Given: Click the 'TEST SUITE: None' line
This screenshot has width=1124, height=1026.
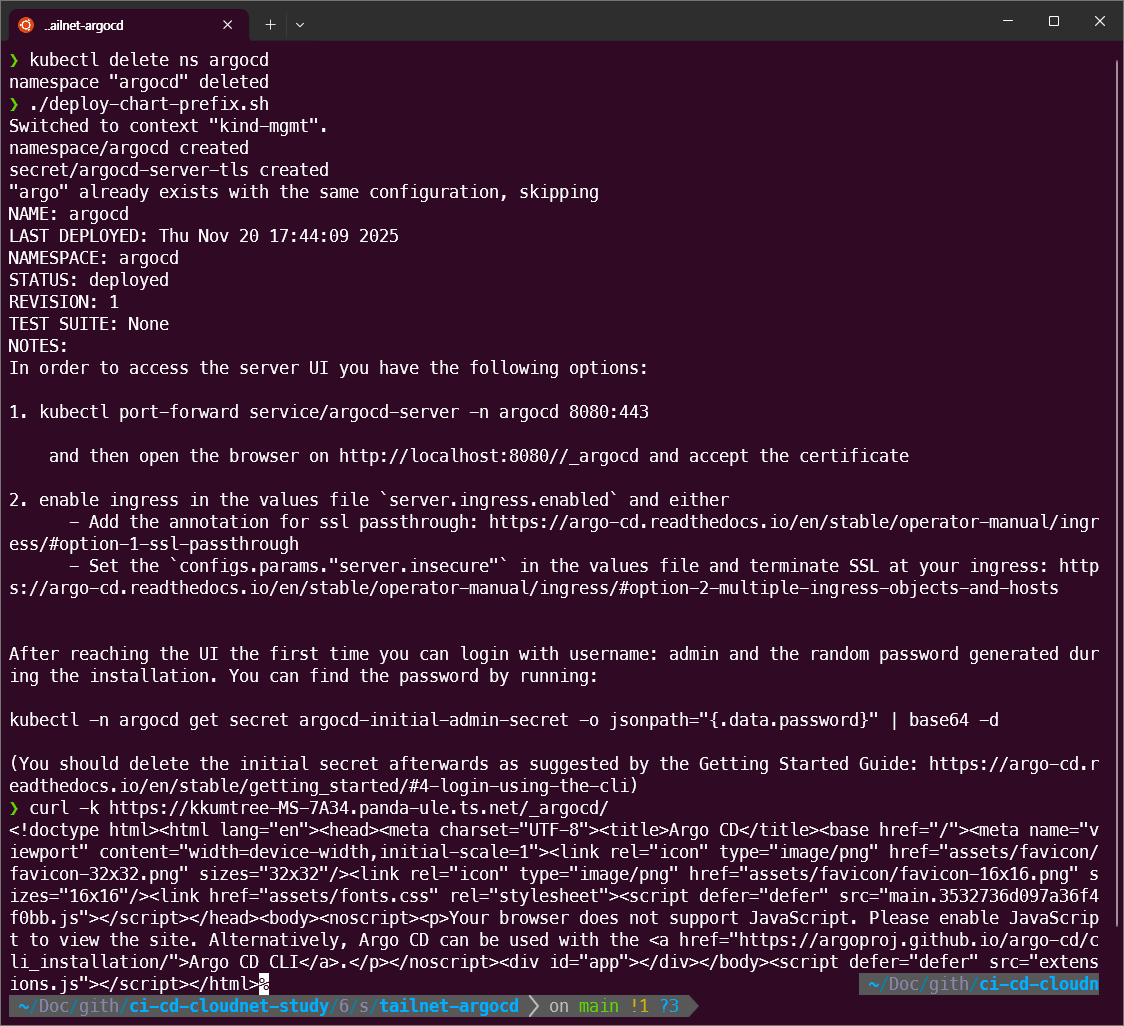Looking at the screenshot, I should 89,324.
